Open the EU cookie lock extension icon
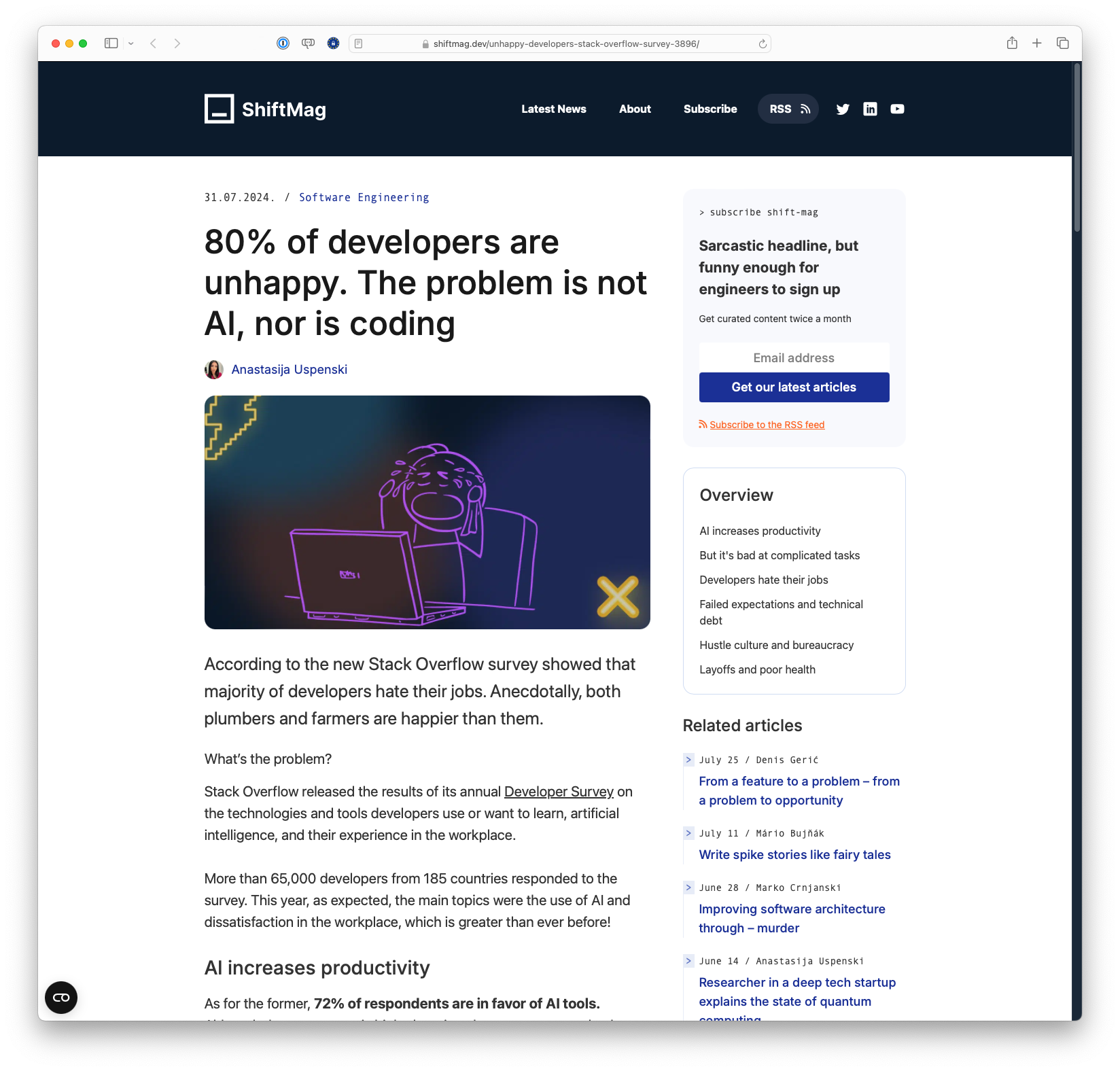Screen dimensions: 1120x1071 coord(333,43)
